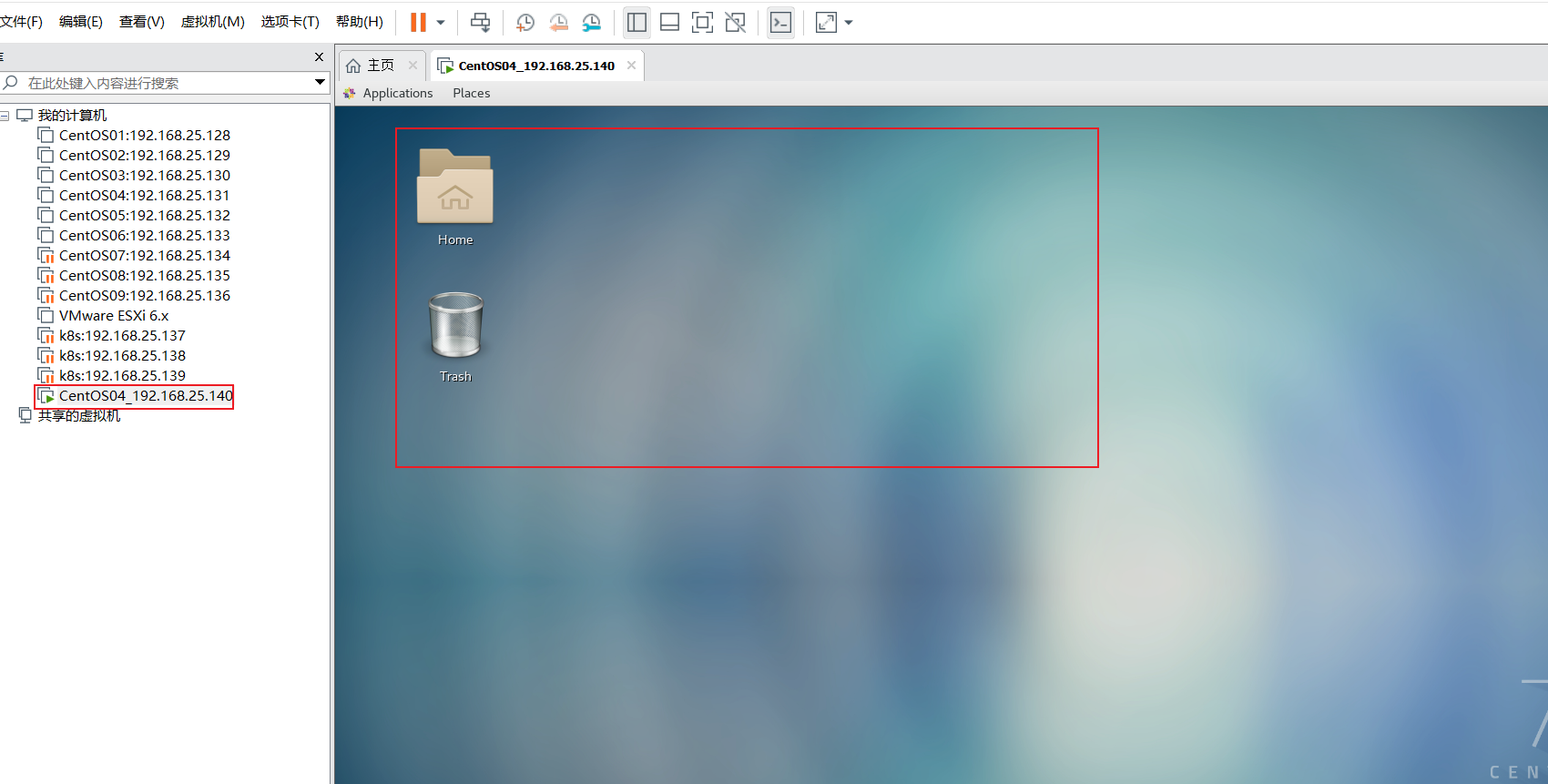Click the library search input field
The image size is (1548, 784).
click(164, 83)
